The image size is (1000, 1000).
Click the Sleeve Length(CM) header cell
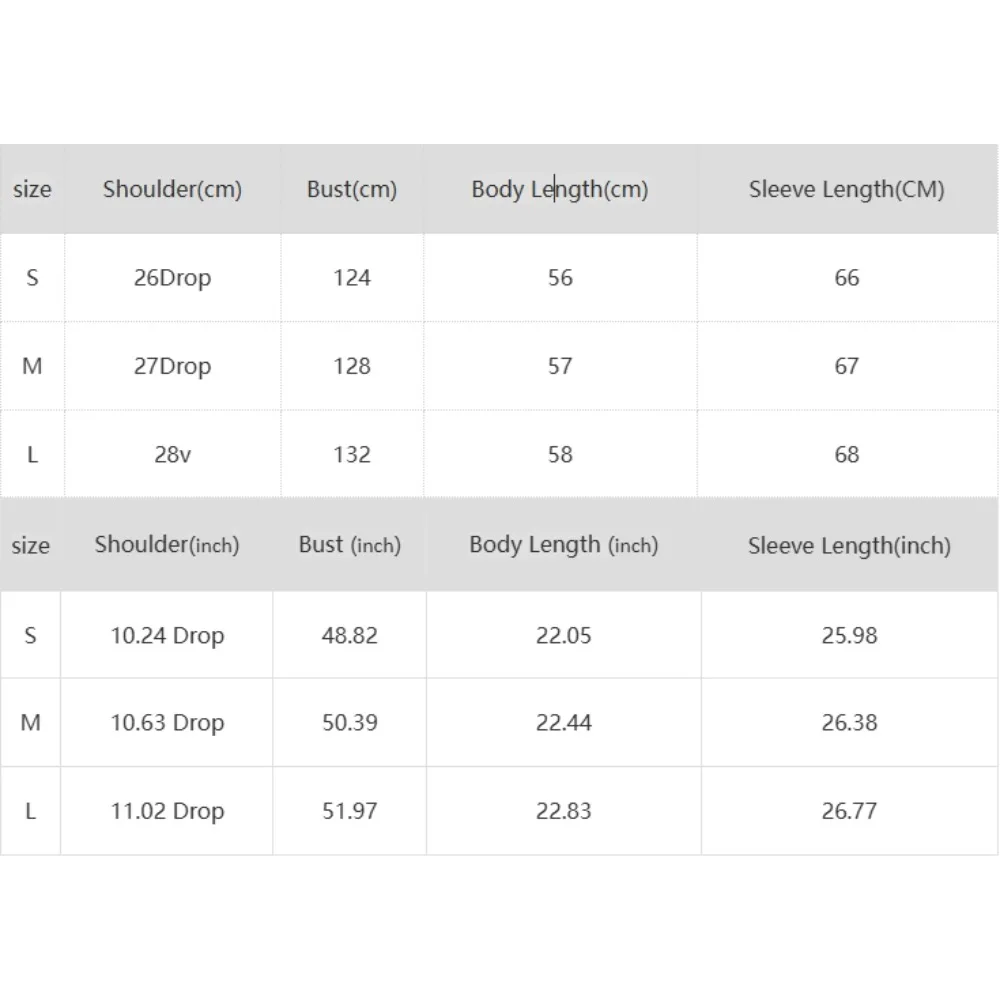pos(847,189)
